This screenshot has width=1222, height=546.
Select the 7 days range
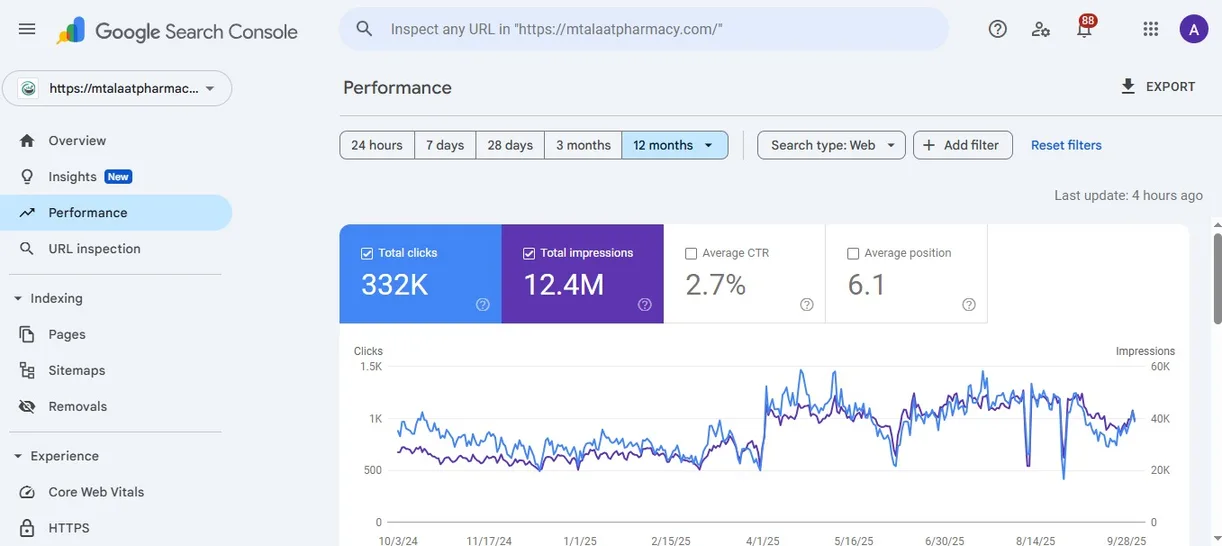(x=445, y=145)
